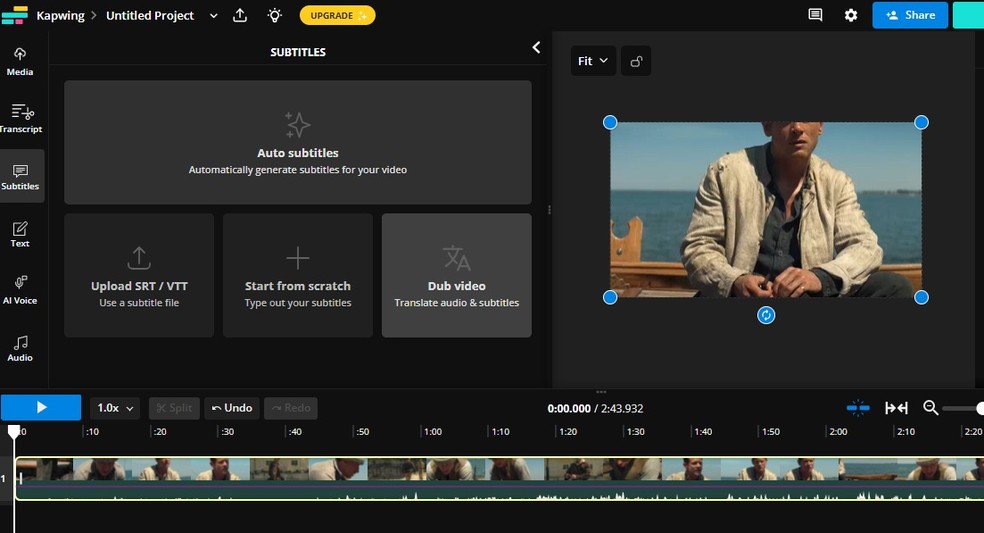This screenshot has height=533, width=984.
Task: Expand the project name dropdown arrow
Action: pos(213,16)
